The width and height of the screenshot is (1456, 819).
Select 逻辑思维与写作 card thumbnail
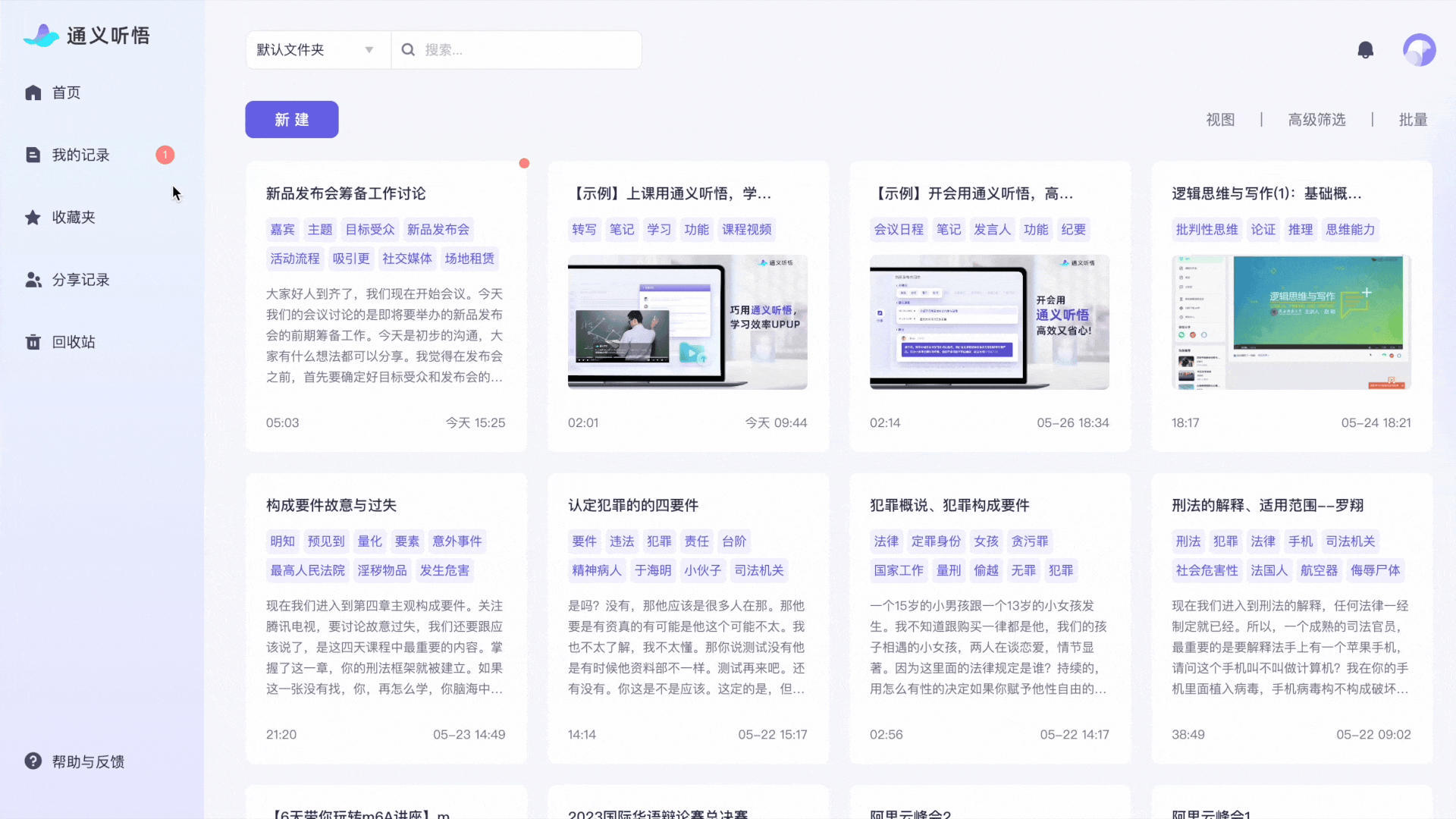coord(1291,322)
